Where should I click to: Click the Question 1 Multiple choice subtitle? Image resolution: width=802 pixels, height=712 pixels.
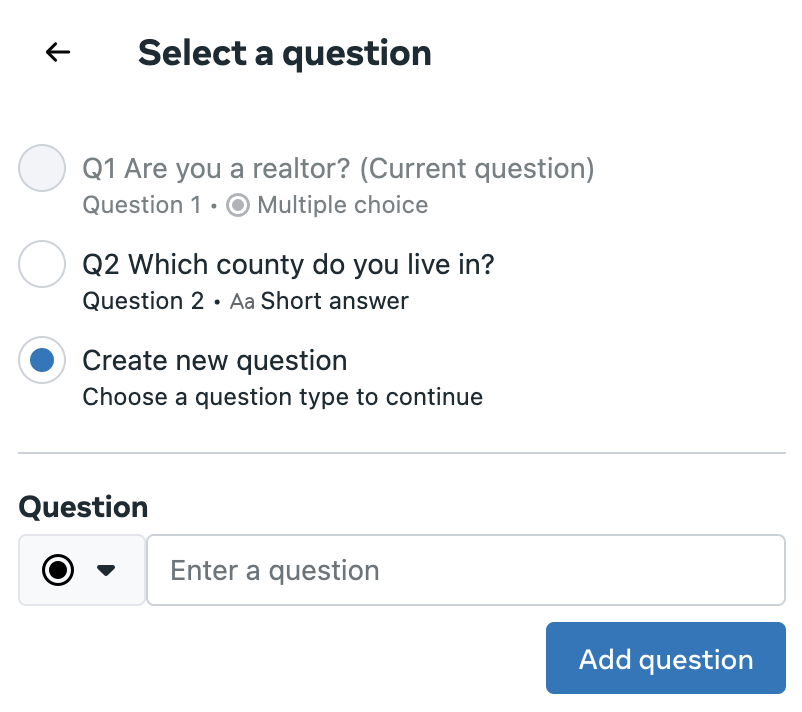pyautogui.click(x=255, y=205)
